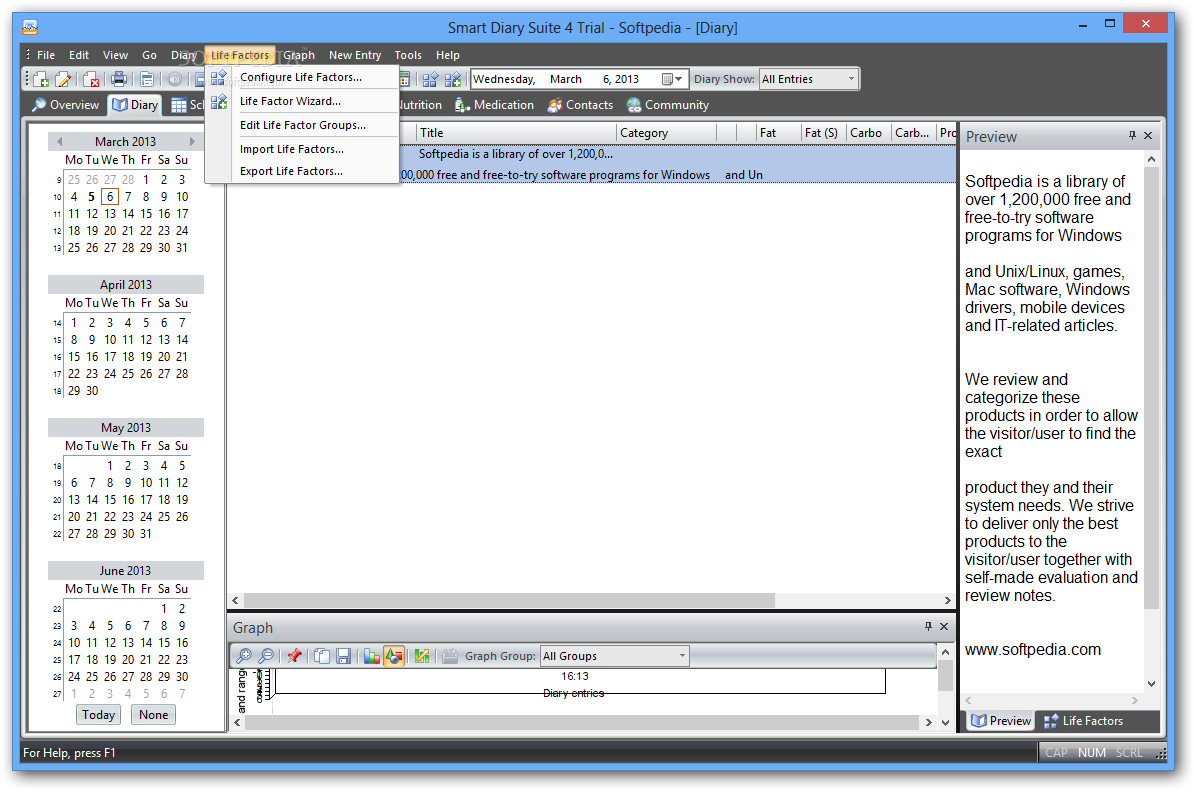Select May 22 in the calendar
The width and height of the screenshot is (1195, 791).
click(x=110, y=517)
